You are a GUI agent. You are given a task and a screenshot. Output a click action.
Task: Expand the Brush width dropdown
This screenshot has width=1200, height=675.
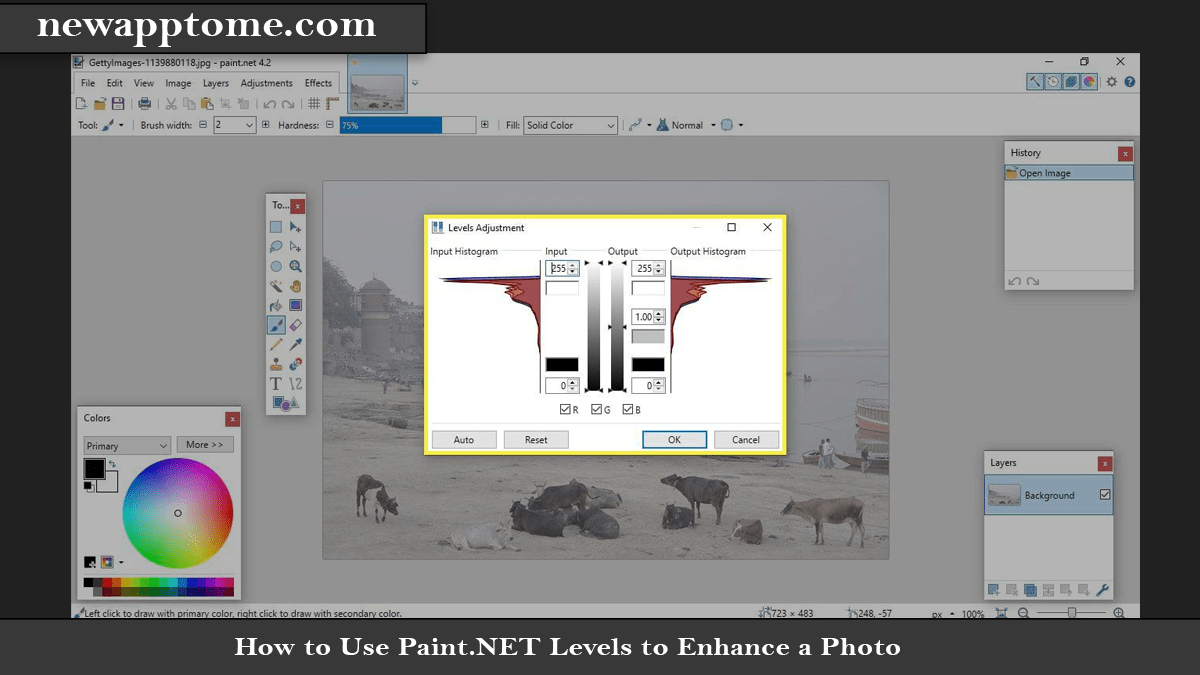(x=247, y=125)
